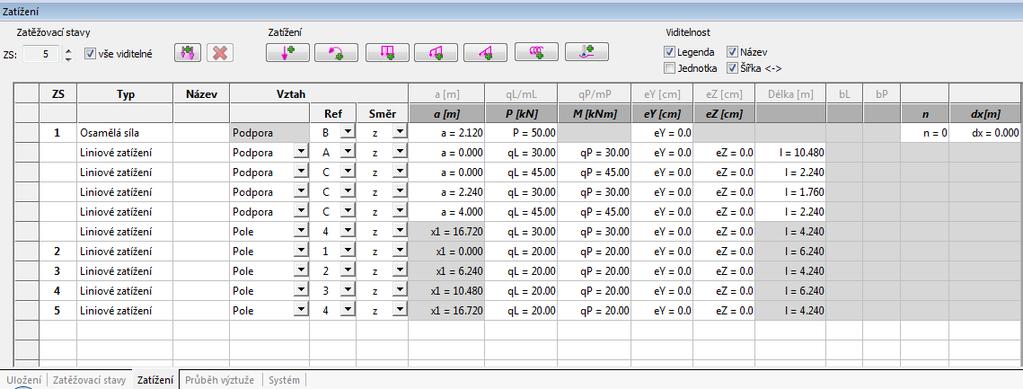Open Směr dropdown in Osamělá síla row

click(x=399, y=132)
